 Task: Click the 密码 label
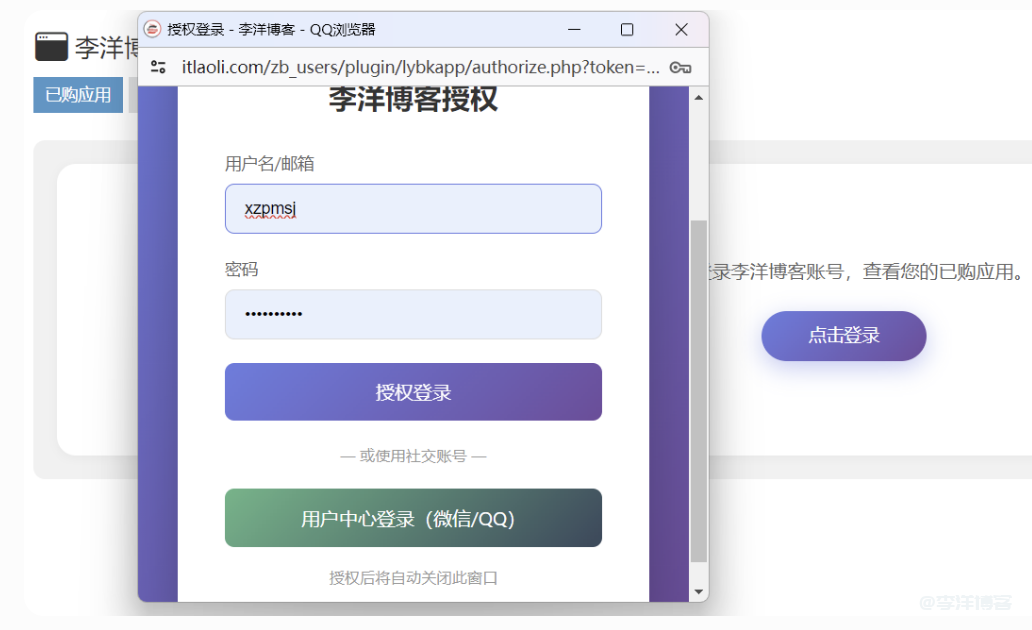pyautogui.click(x=242, y=269)
